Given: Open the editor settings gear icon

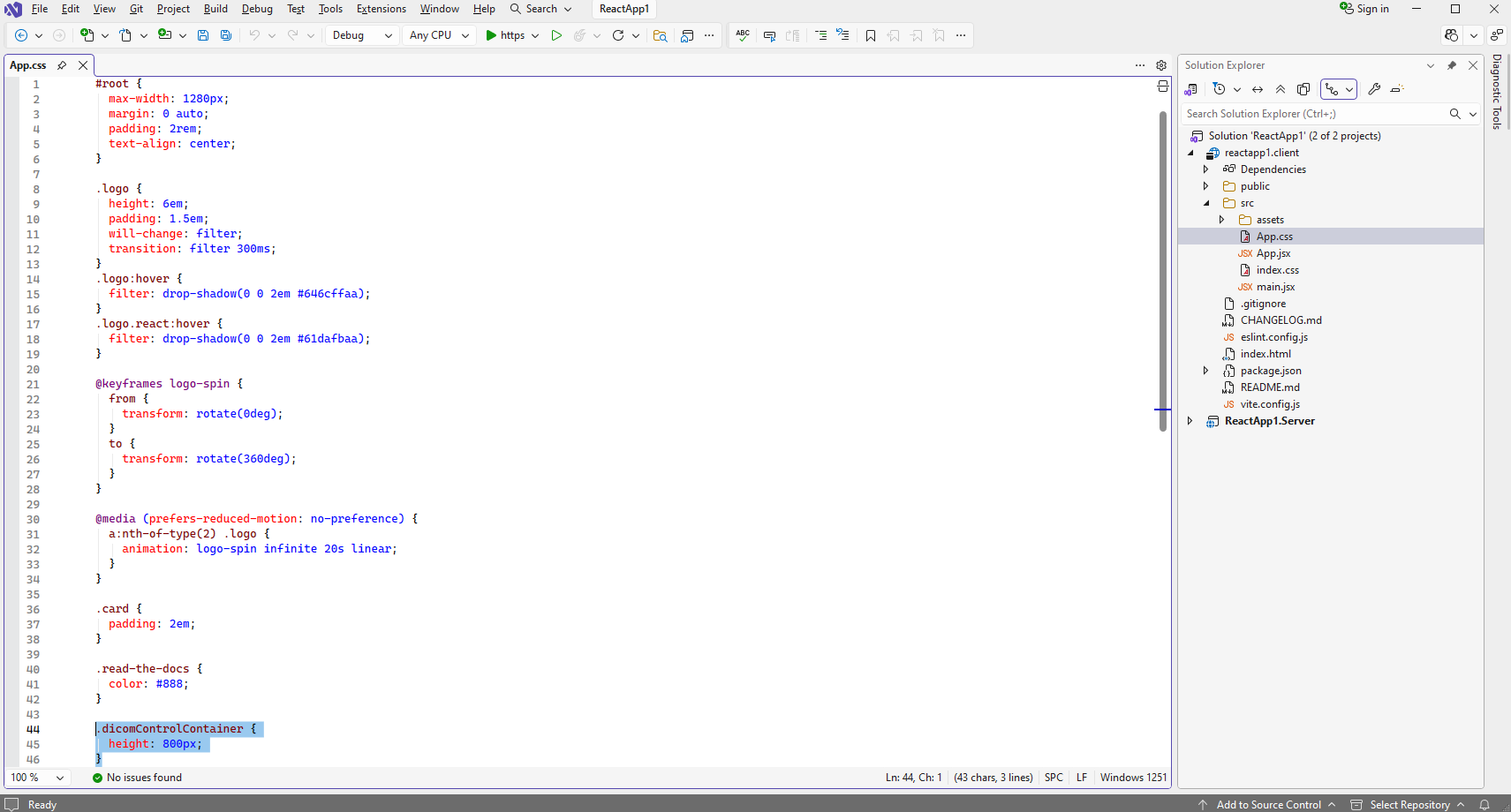Looking at the screenshot, I should tap(1161, 65).
